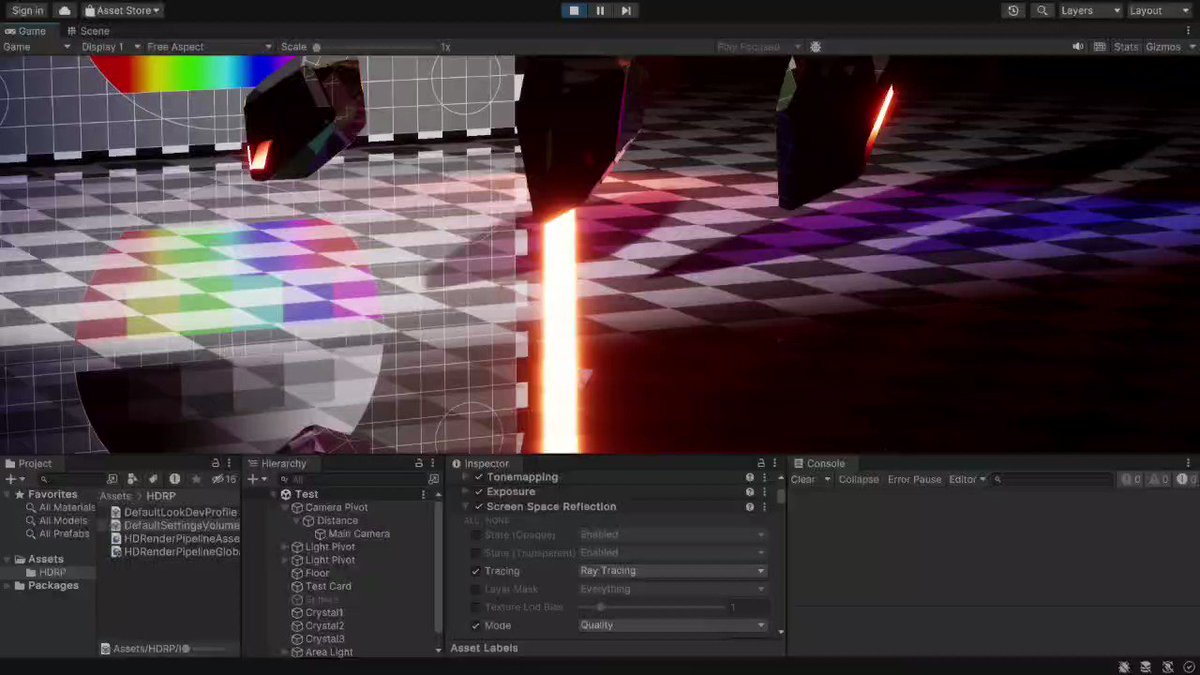
Task: Click the mute audio icon in Game view
Action: pos(1077,46)
